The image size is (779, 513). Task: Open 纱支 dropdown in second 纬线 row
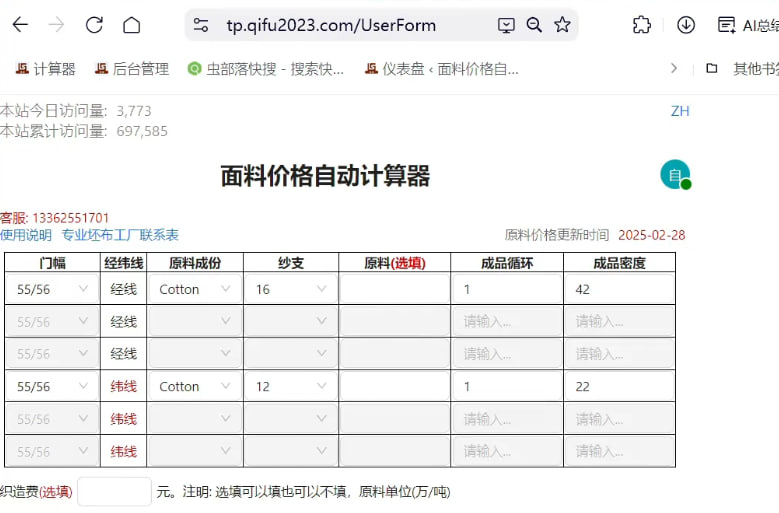pos(291,419)
